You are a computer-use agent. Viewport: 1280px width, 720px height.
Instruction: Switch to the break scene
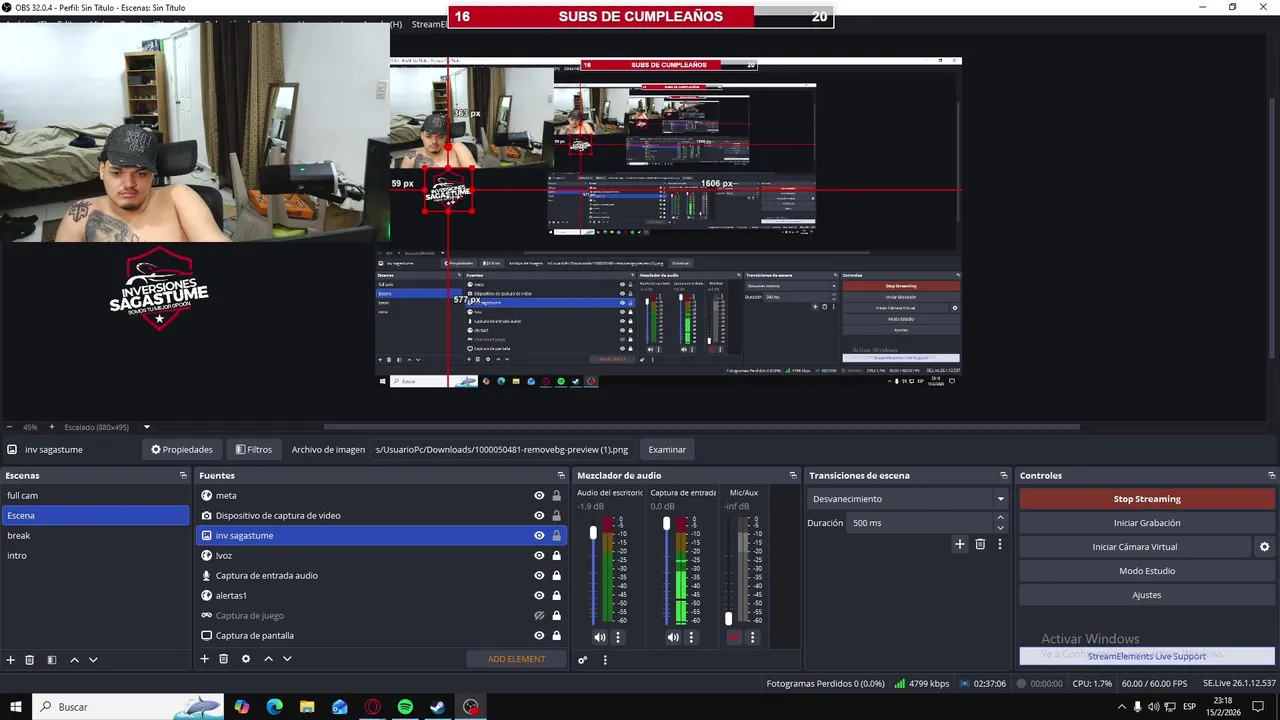[95, 536]
